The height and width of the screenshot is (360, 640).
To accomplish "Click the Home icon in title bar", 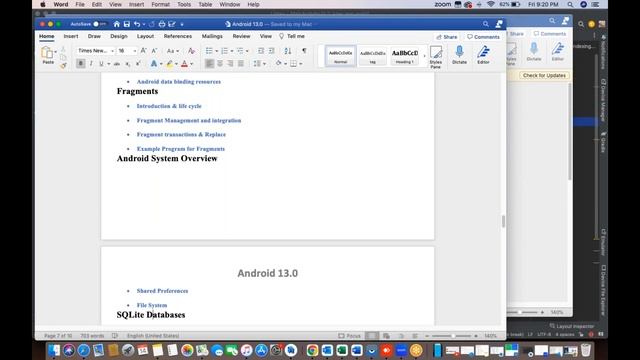I will click(117, 24).
